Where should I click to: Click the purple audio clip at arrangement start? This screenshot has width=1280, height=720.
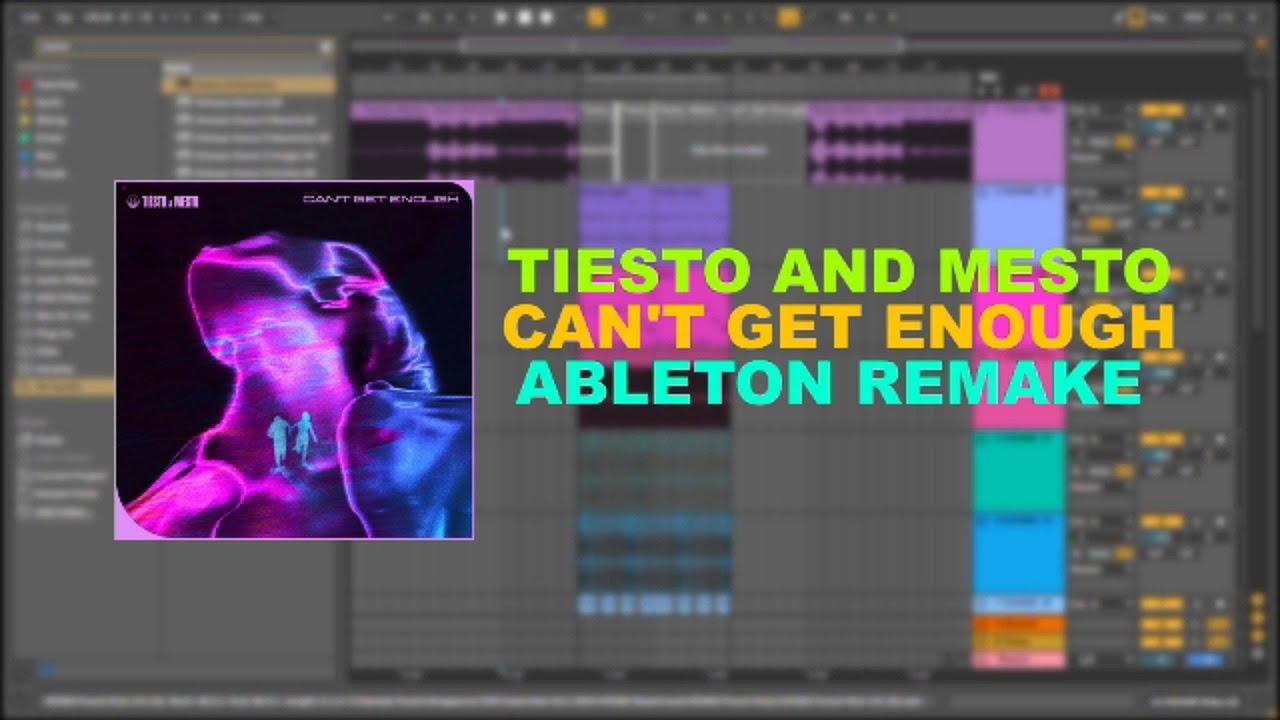464,141
